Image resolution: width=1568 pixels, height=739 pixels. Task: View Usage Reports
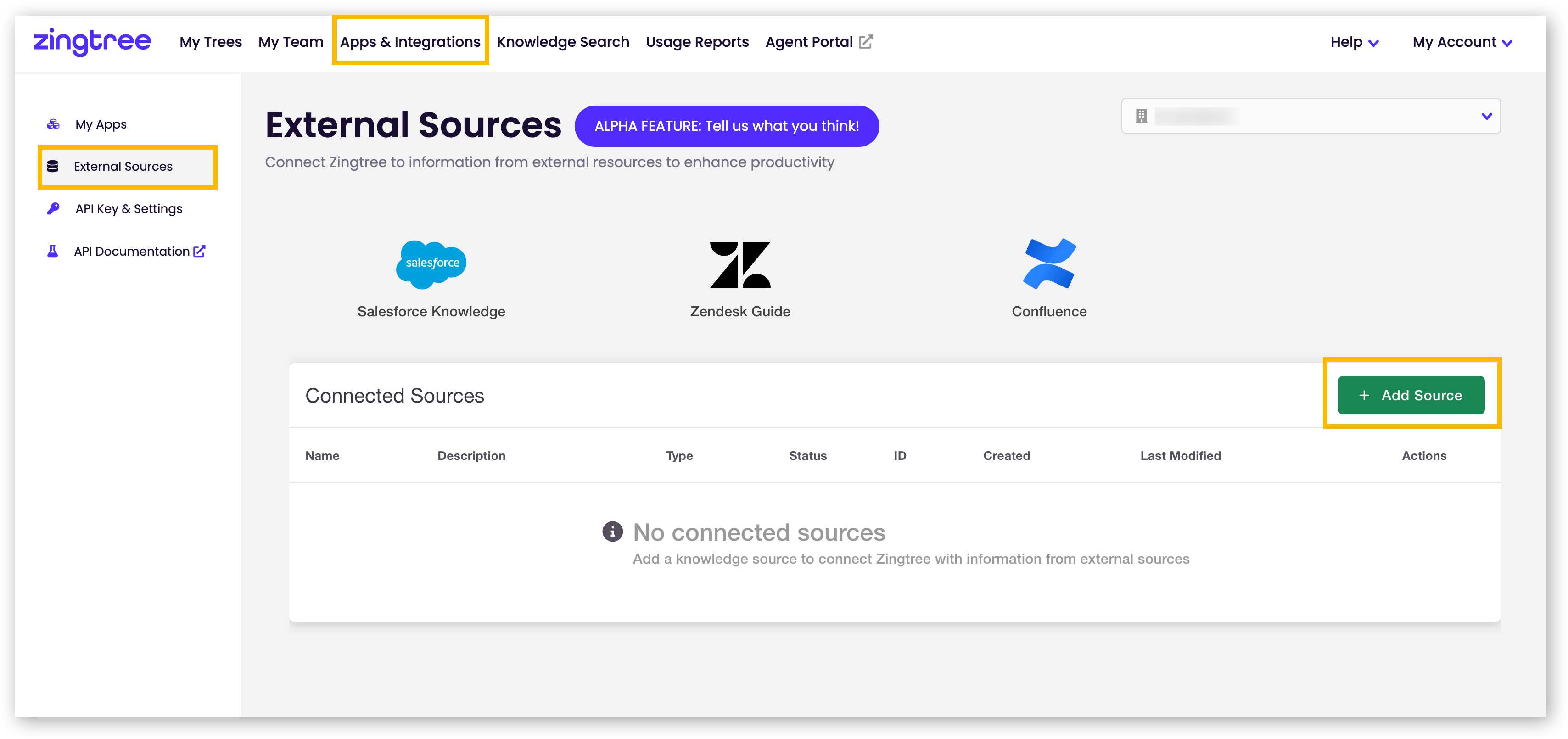pos(697,42)
